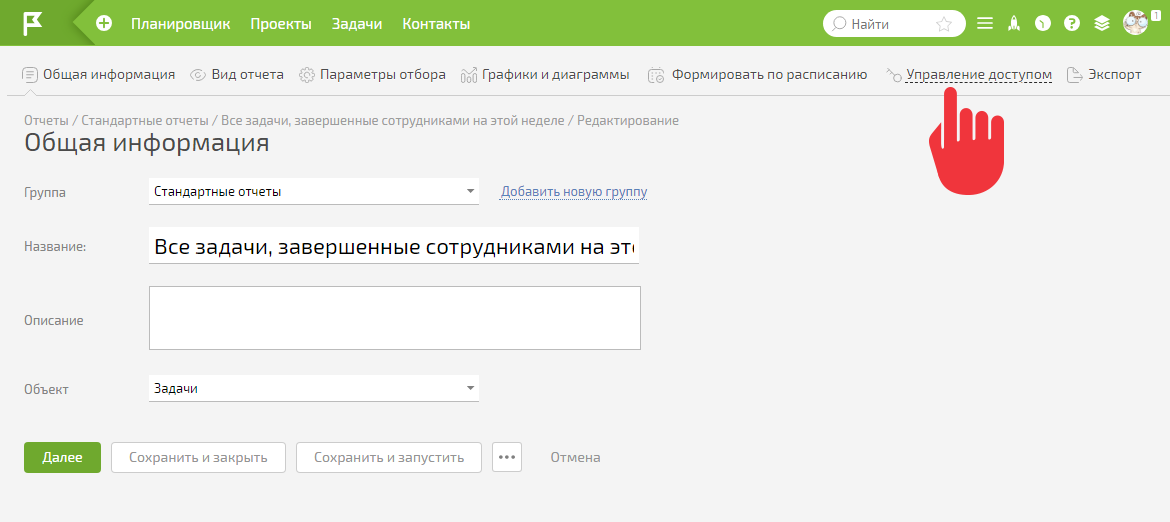Open the Планировщик menu
Viewport: 1170px width, 522px height.
point(181,24)
